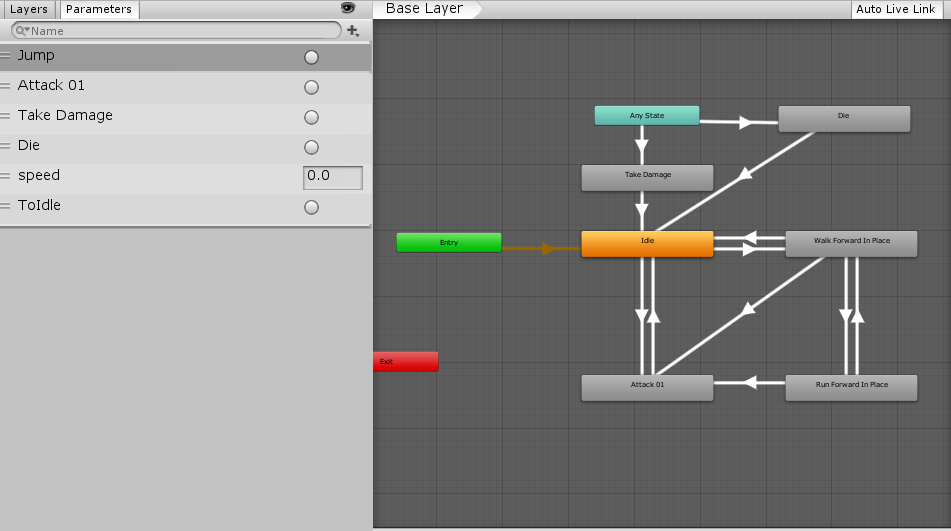This screenshot has height=531, width=951.
Task: Fire the Jump trigger radio button
Action: (311, 57)
